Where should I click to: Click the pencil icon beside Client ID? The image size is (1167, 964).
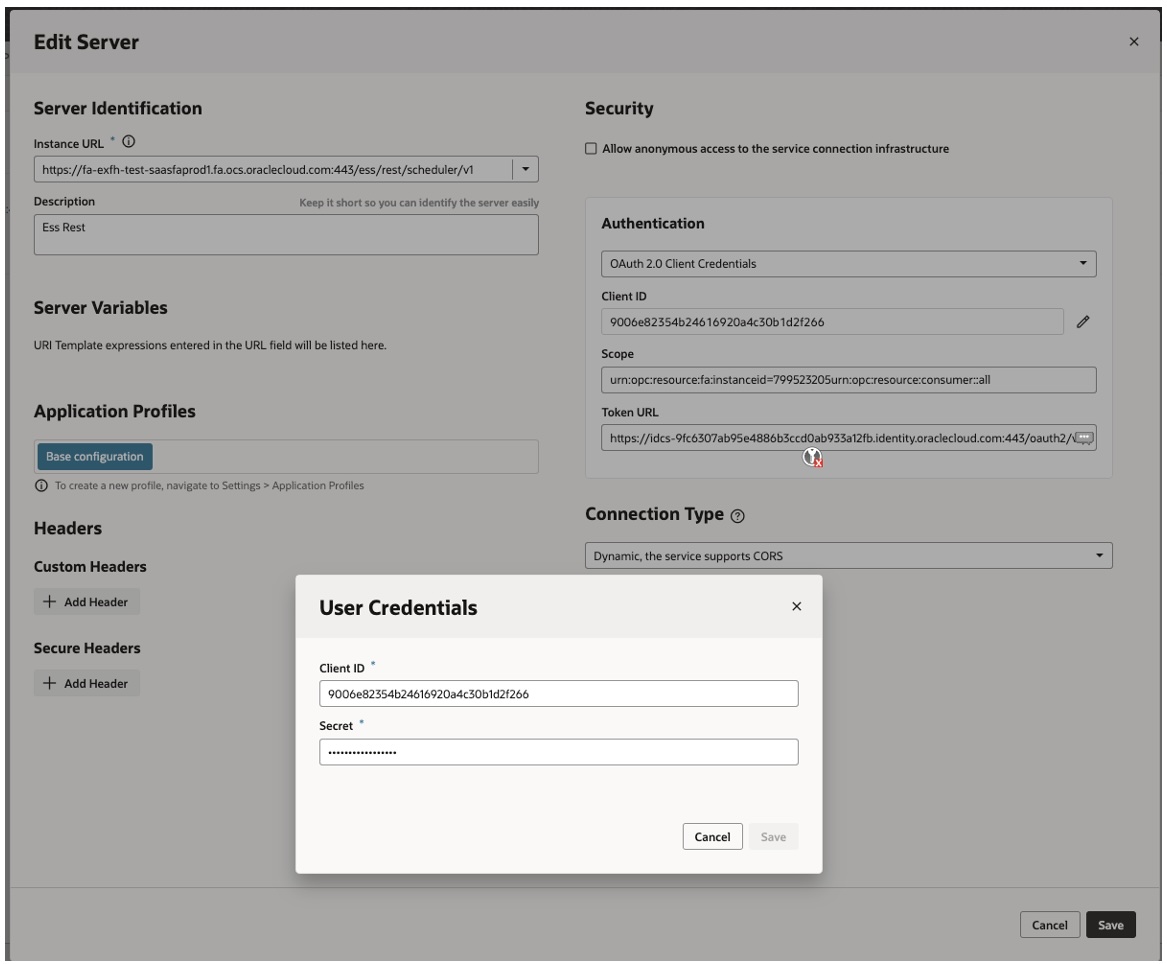pos(1082,322)
